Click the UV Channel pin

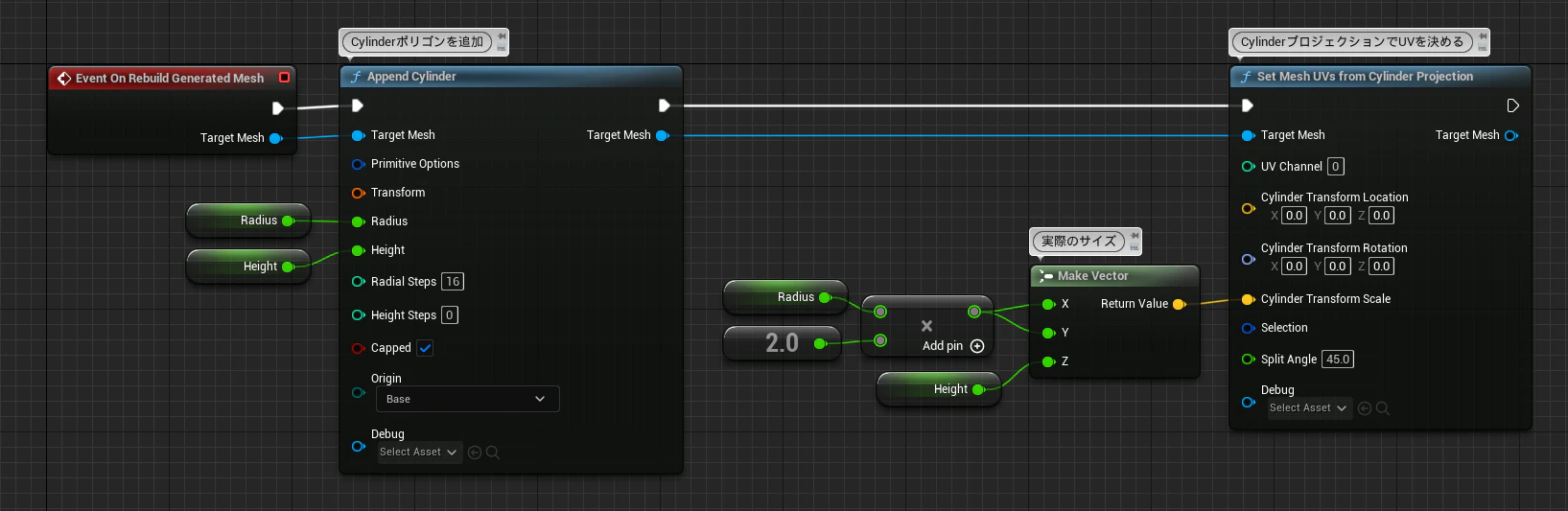(x=1249, y=167)
